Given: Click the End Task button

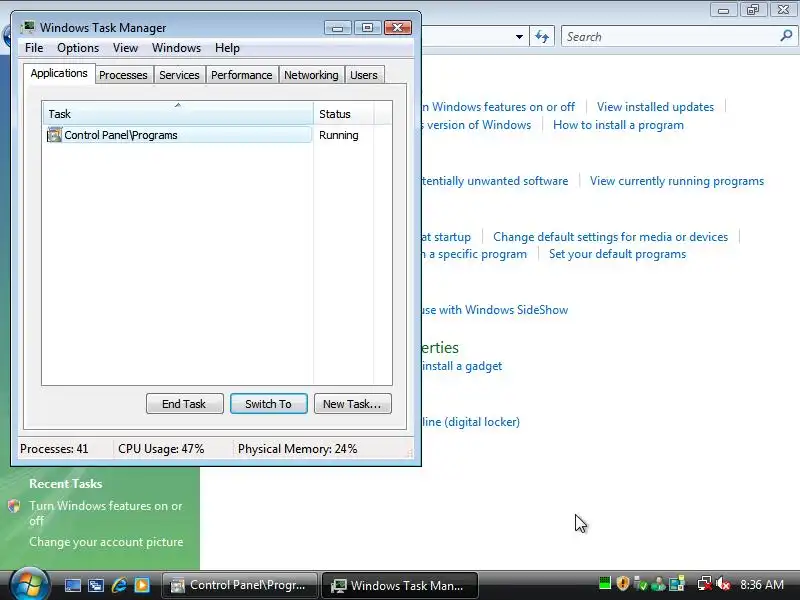Looking at the screenshot, I should click(x=185, y=404).
